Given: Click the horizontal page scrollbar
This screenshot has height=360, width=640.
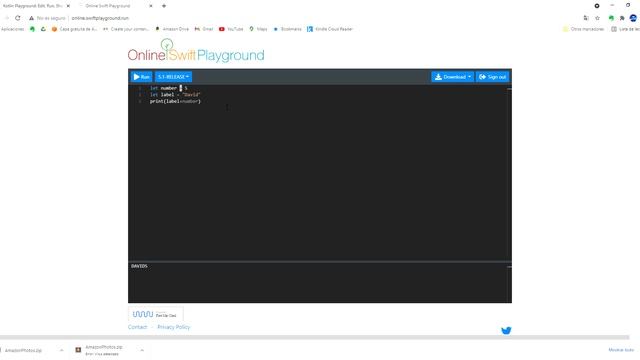Looking at the screenshot, I should tap(314, 338).
